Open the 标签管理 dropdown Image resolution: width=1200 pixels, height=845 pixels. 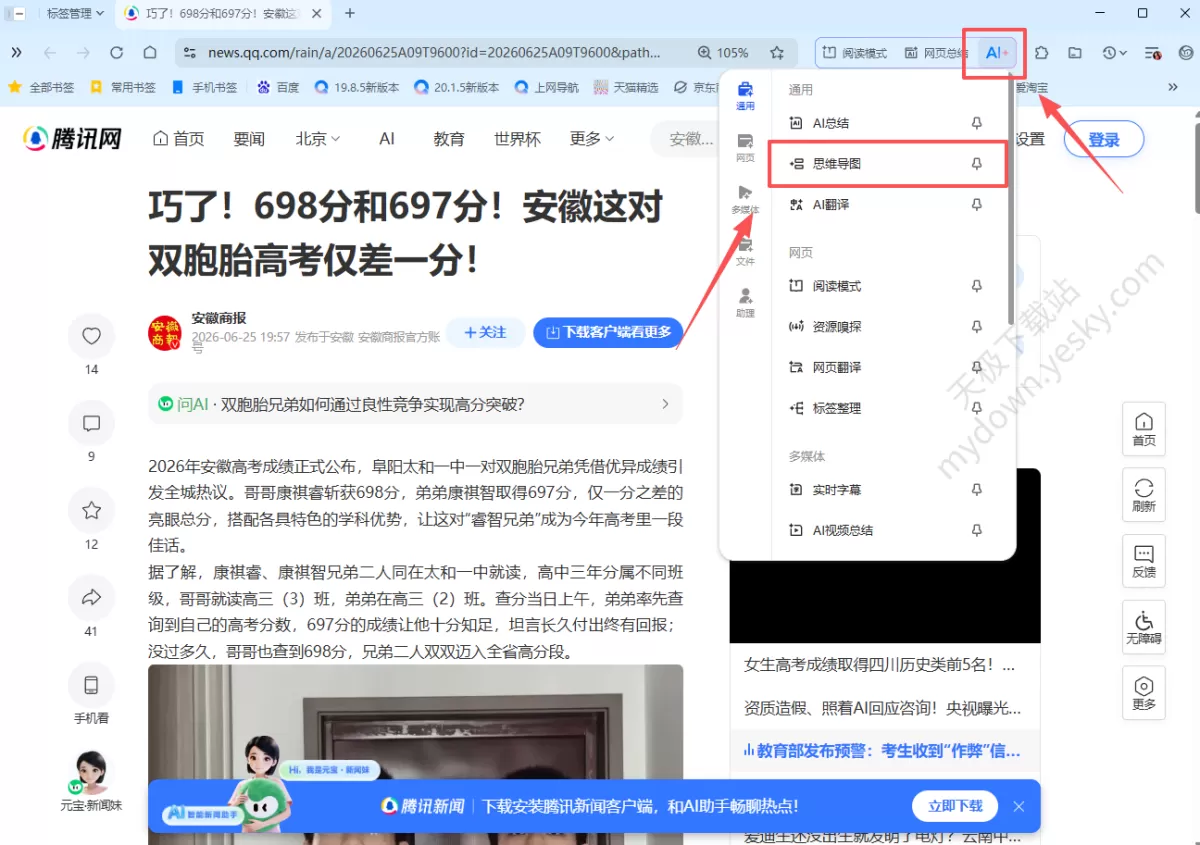(x=75, y=13)
